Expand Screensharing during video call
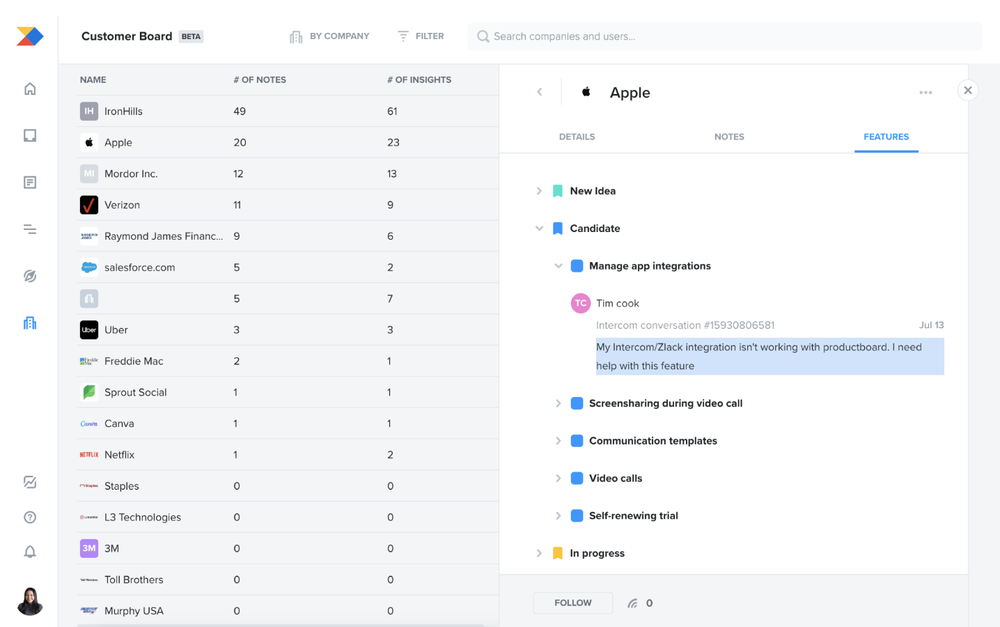1000x627 pixels. click(558, 403)
